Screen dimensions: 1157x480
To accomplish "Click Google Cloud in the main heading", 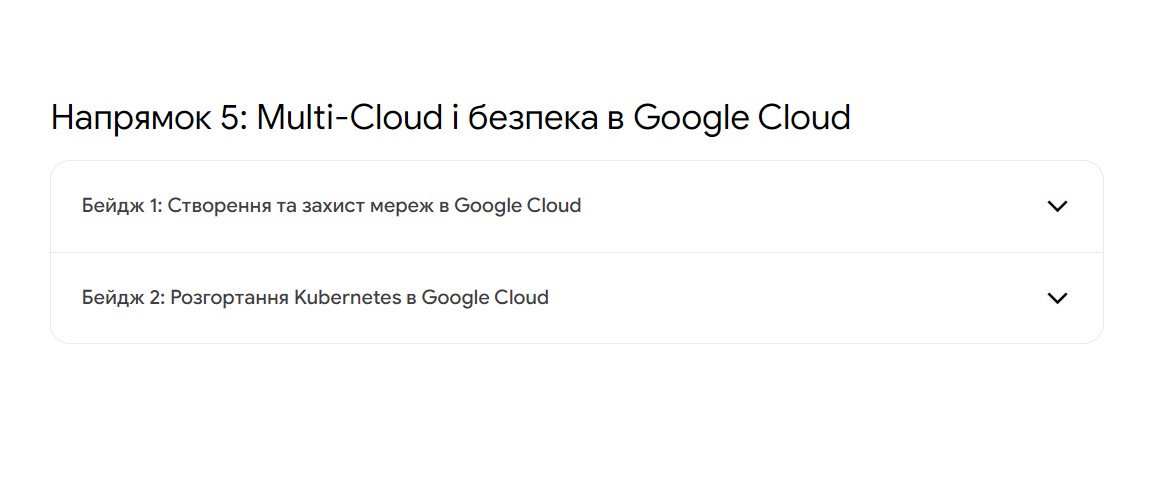I will [742, 118].
